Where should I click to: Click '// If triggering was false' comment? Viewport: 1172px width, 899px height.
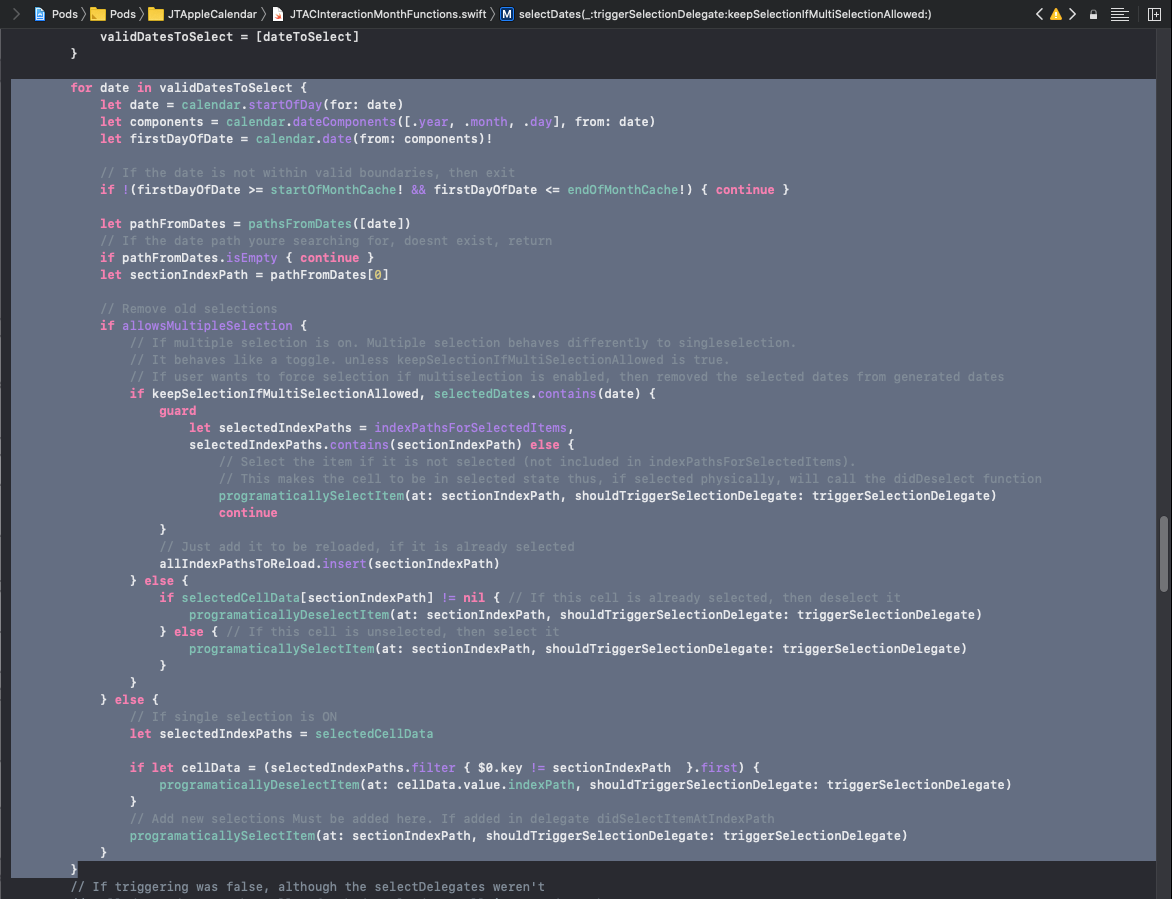[307, 887]
